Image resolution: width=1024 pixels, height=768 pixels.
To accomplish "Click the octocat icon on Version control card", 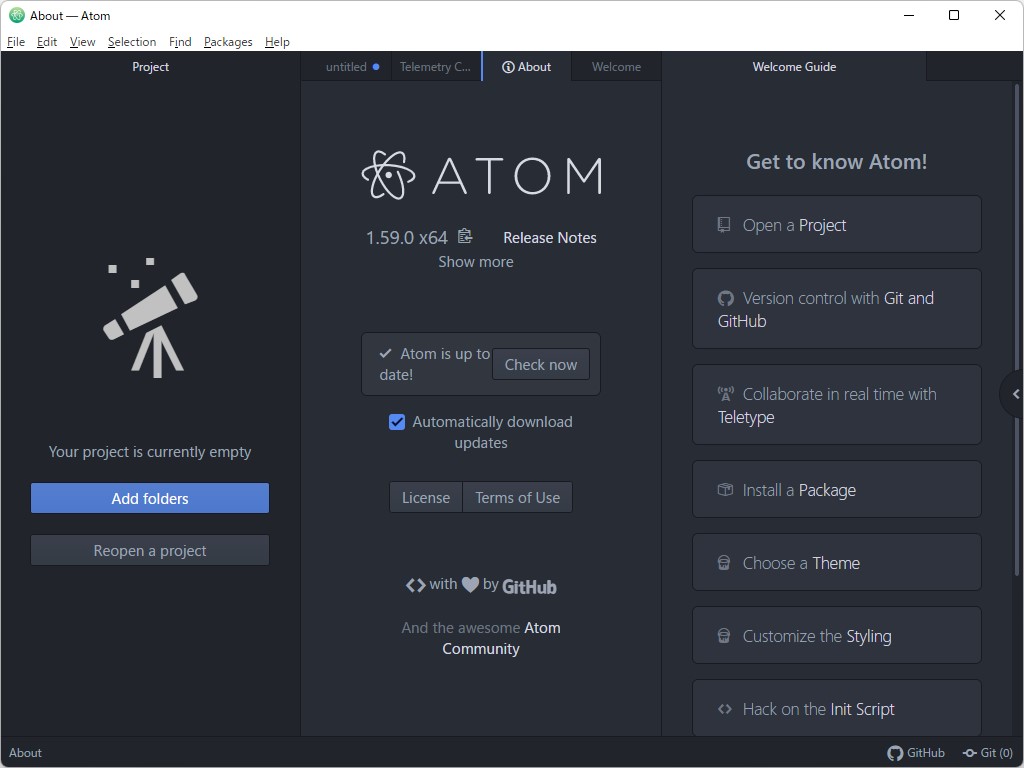I will 724,298.
